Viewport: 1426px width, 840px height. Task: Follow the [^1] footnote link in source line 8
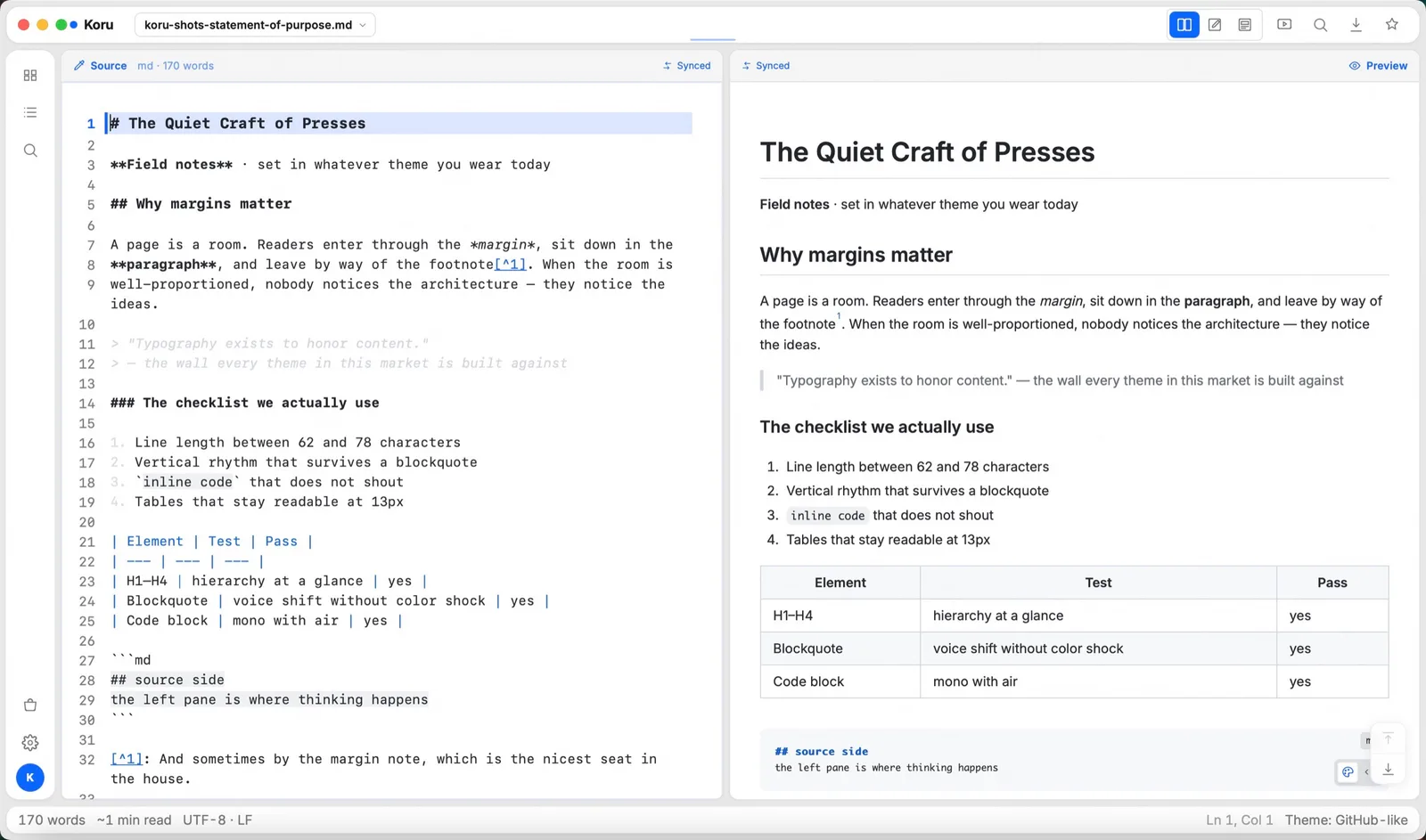pyautogui.click(x=511, y=265)
